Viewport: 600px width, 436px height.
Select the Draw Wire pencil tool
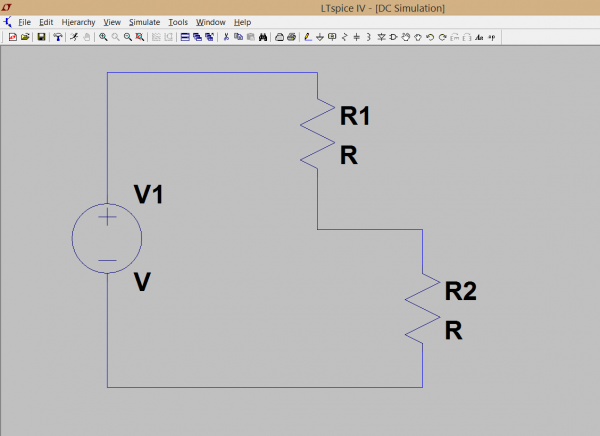click(308, 37)
